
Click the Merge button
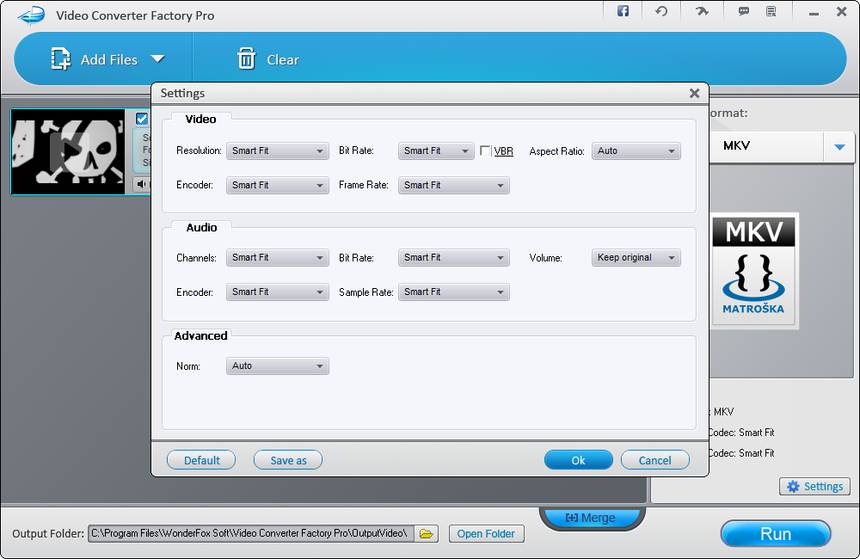click(x=591, y=518)
